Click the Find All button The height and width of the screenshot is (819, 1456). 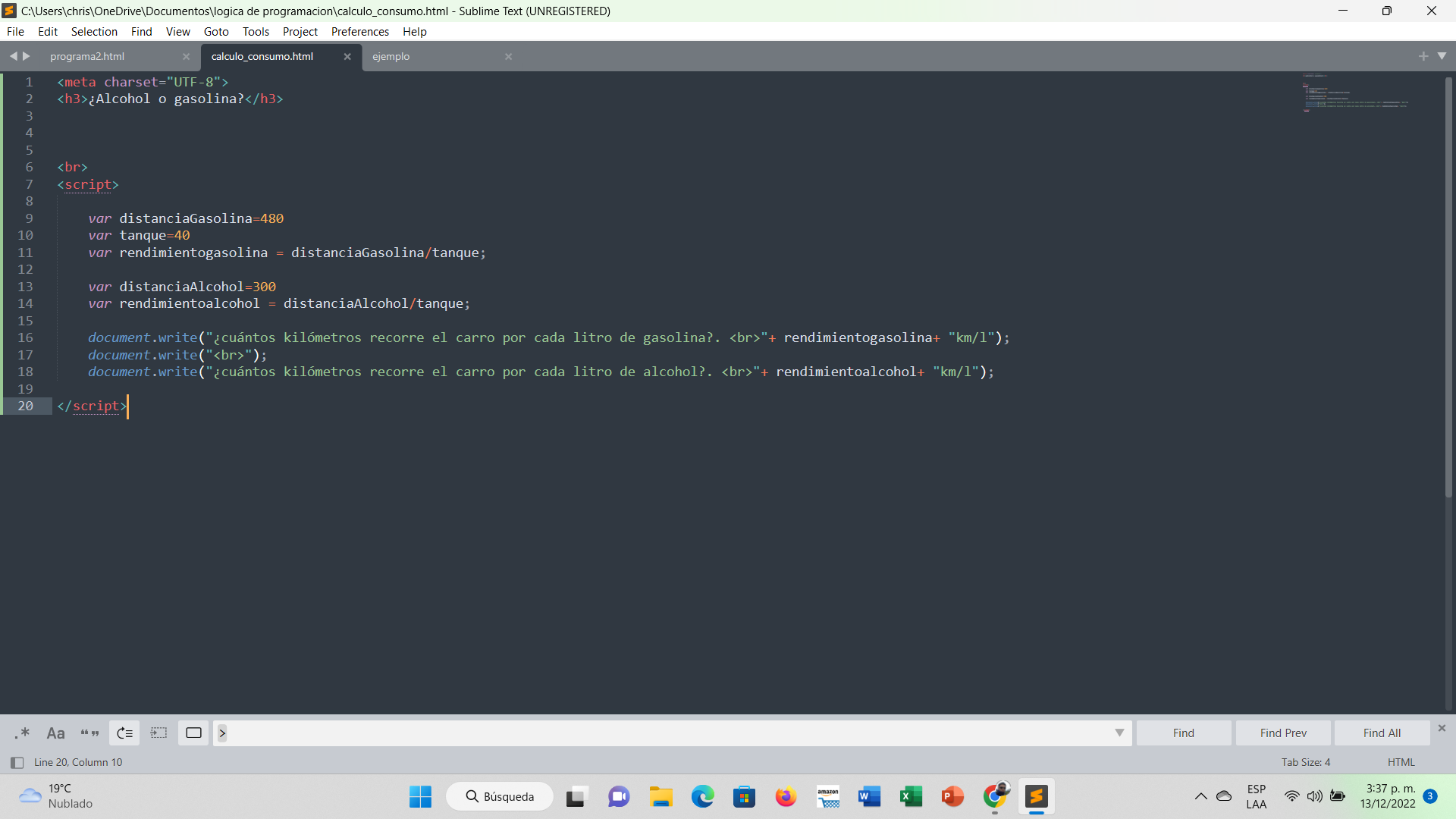point(1382,733)
